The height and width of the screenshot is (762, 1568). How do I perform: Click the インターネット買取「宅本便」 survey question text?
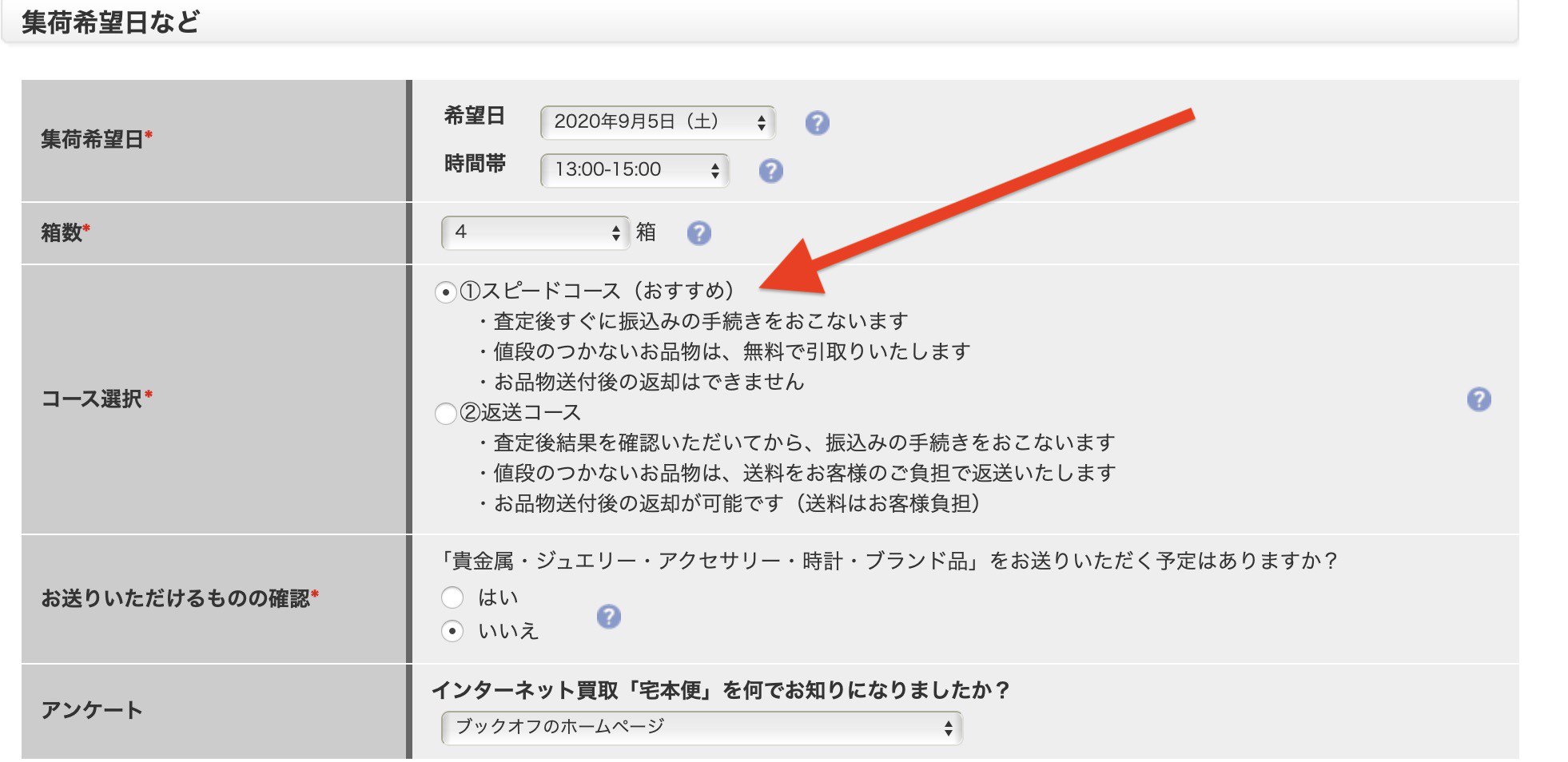721,690
